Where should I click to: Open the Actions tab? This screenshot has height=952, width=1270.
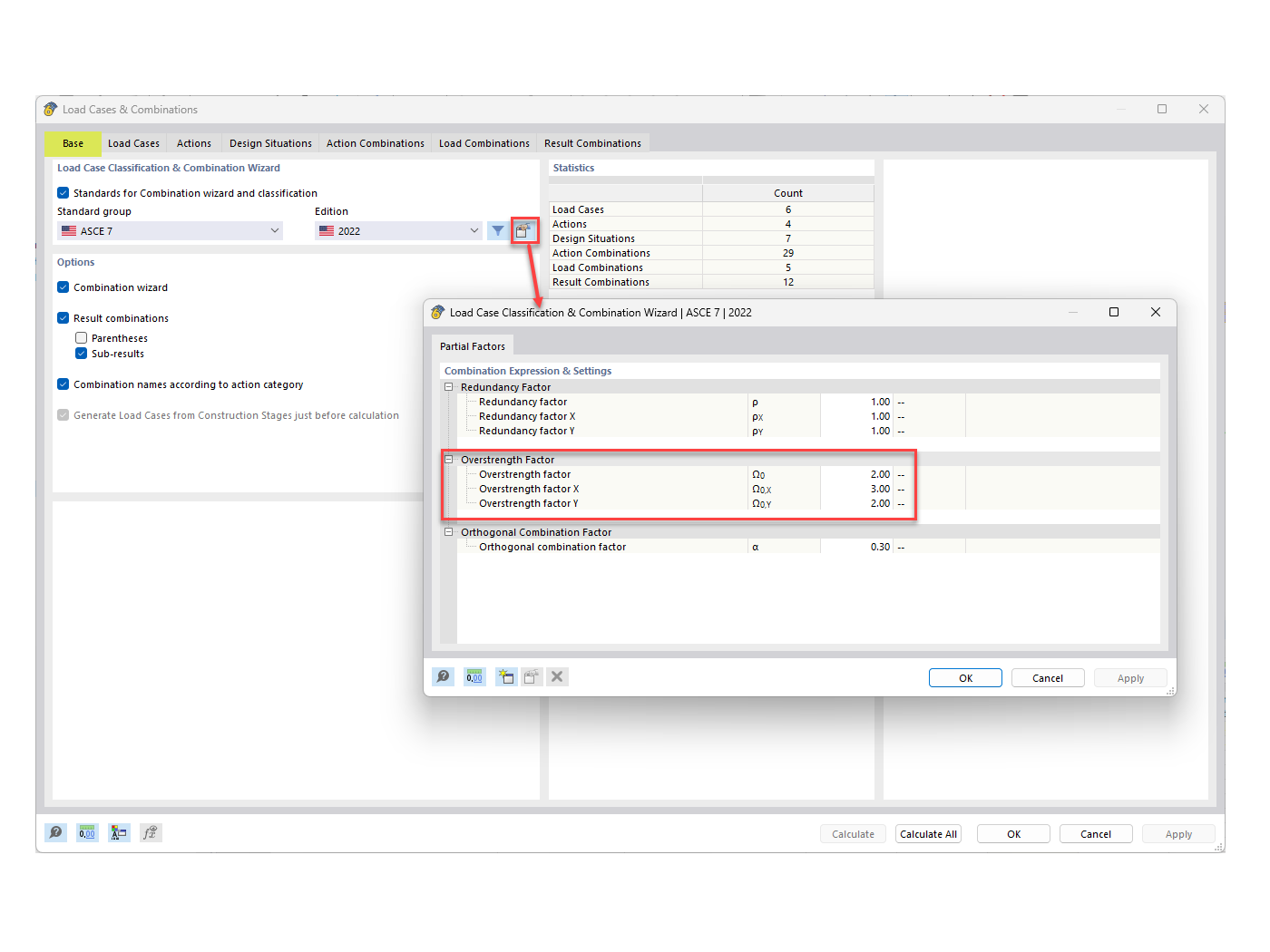[x=193, y=142]
